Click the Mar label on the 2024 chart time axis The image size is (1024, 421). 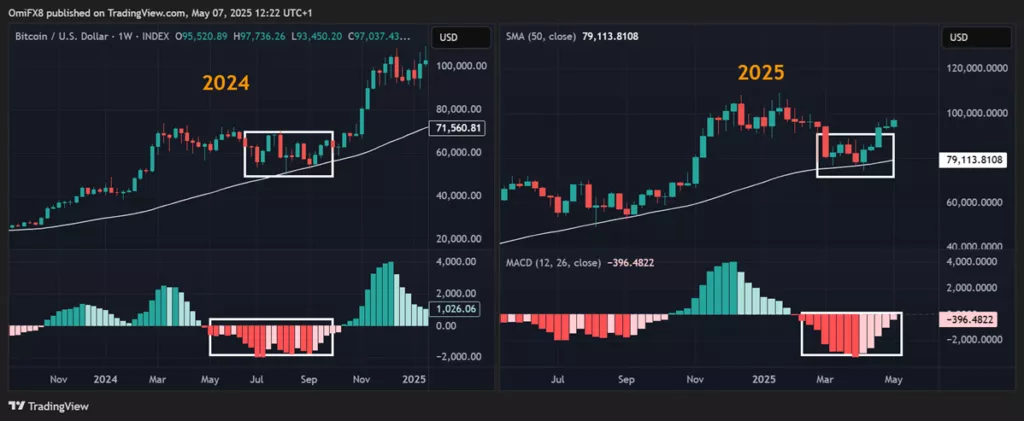pyautogui.click(x=155, y=380)
